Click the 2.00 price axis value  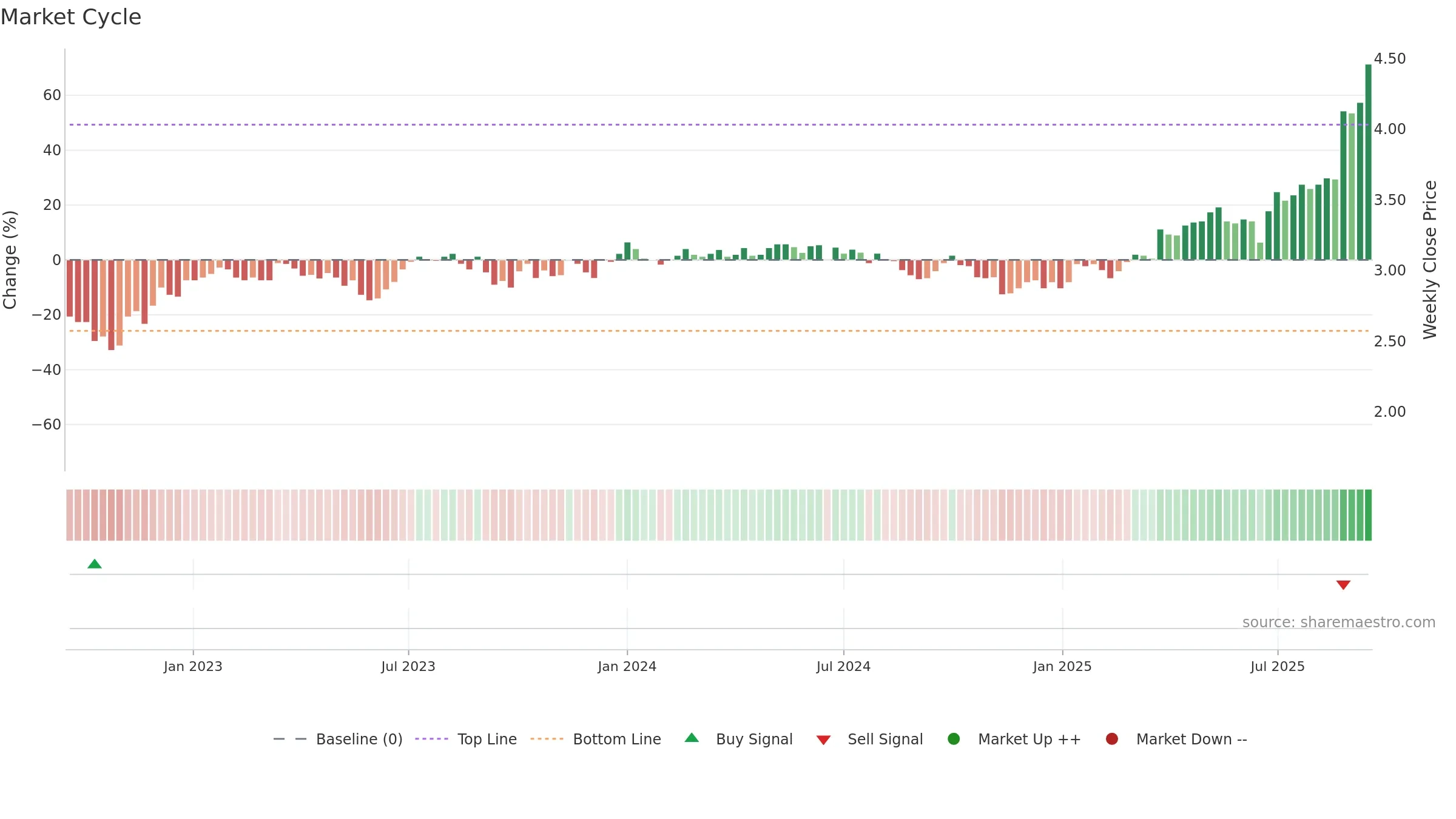click(x=1390, y=412)
